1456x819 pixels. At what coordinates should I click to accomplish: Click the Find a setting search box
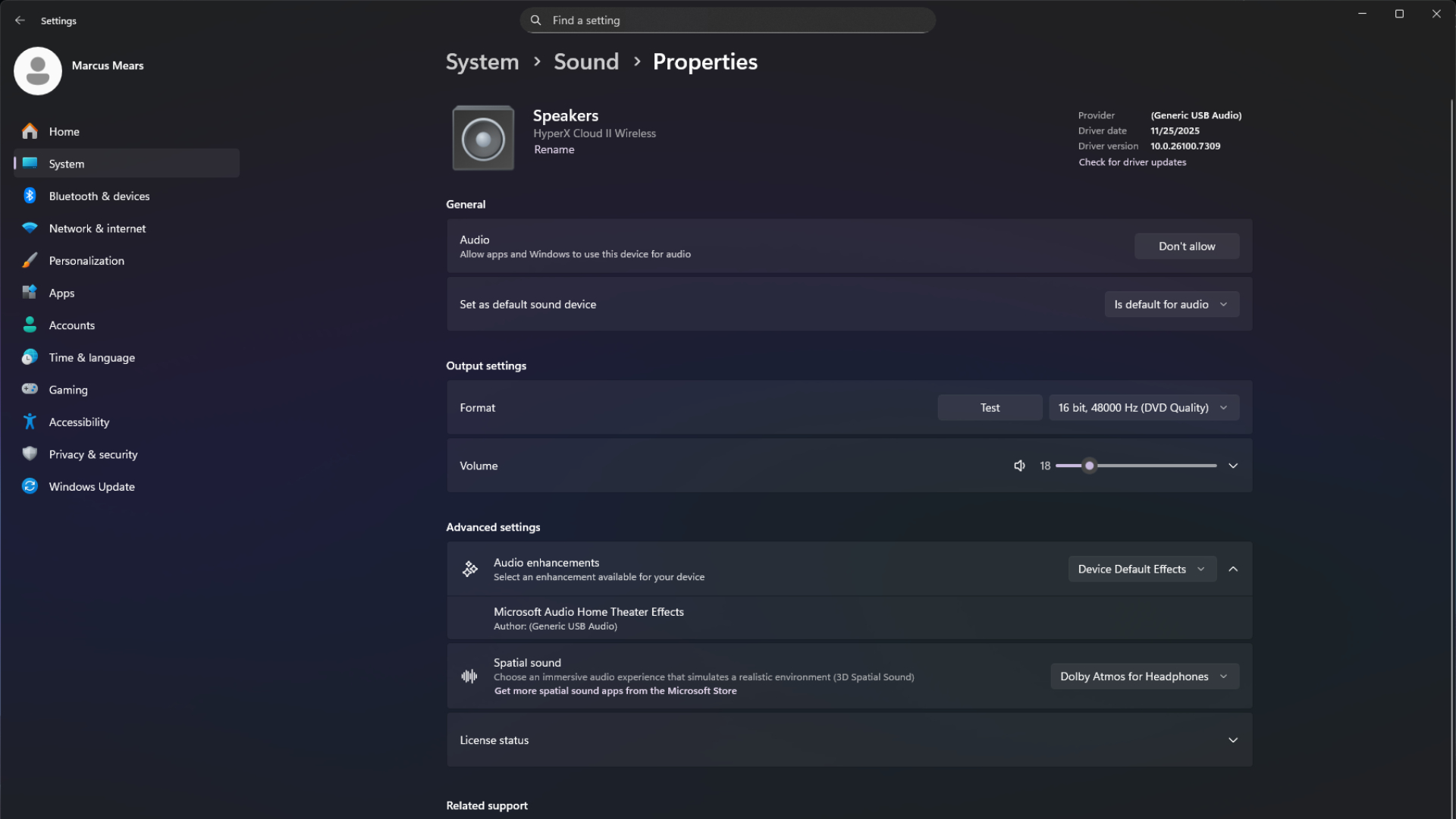coord(727,20)
